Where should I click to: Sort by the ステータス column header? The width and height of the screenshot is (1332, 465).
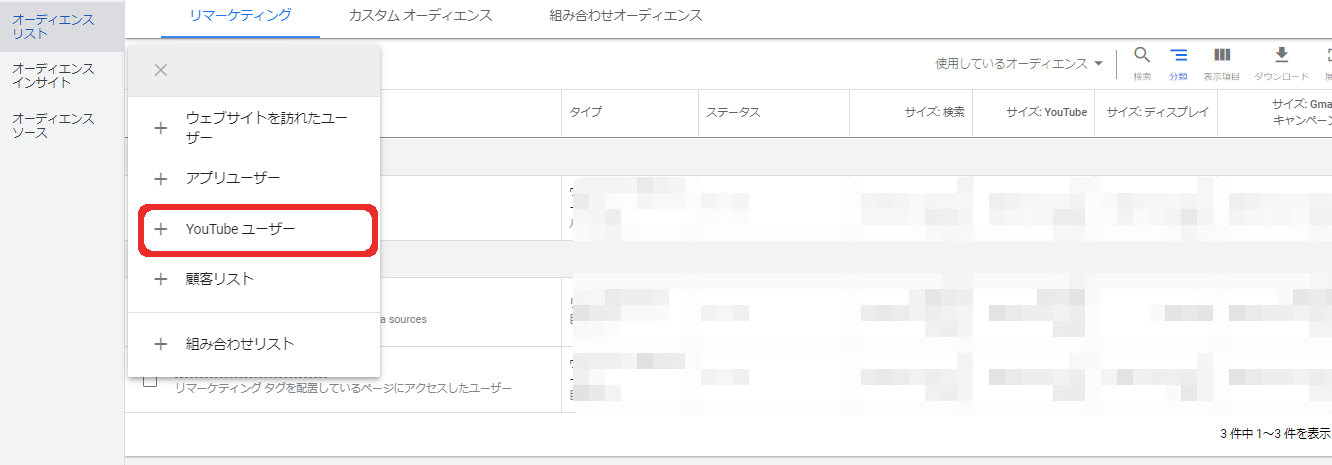coord(733,112)
